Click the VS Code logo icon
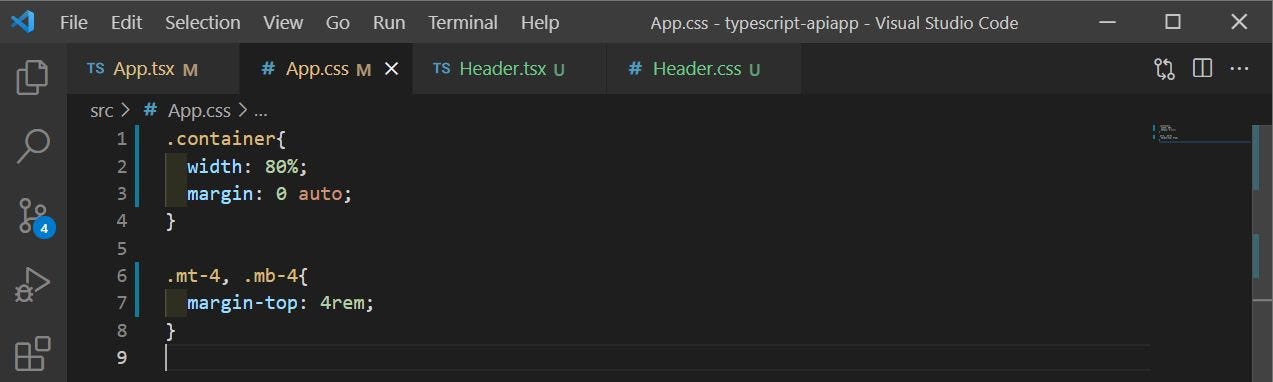1273x382 pixels. point(22,21)
